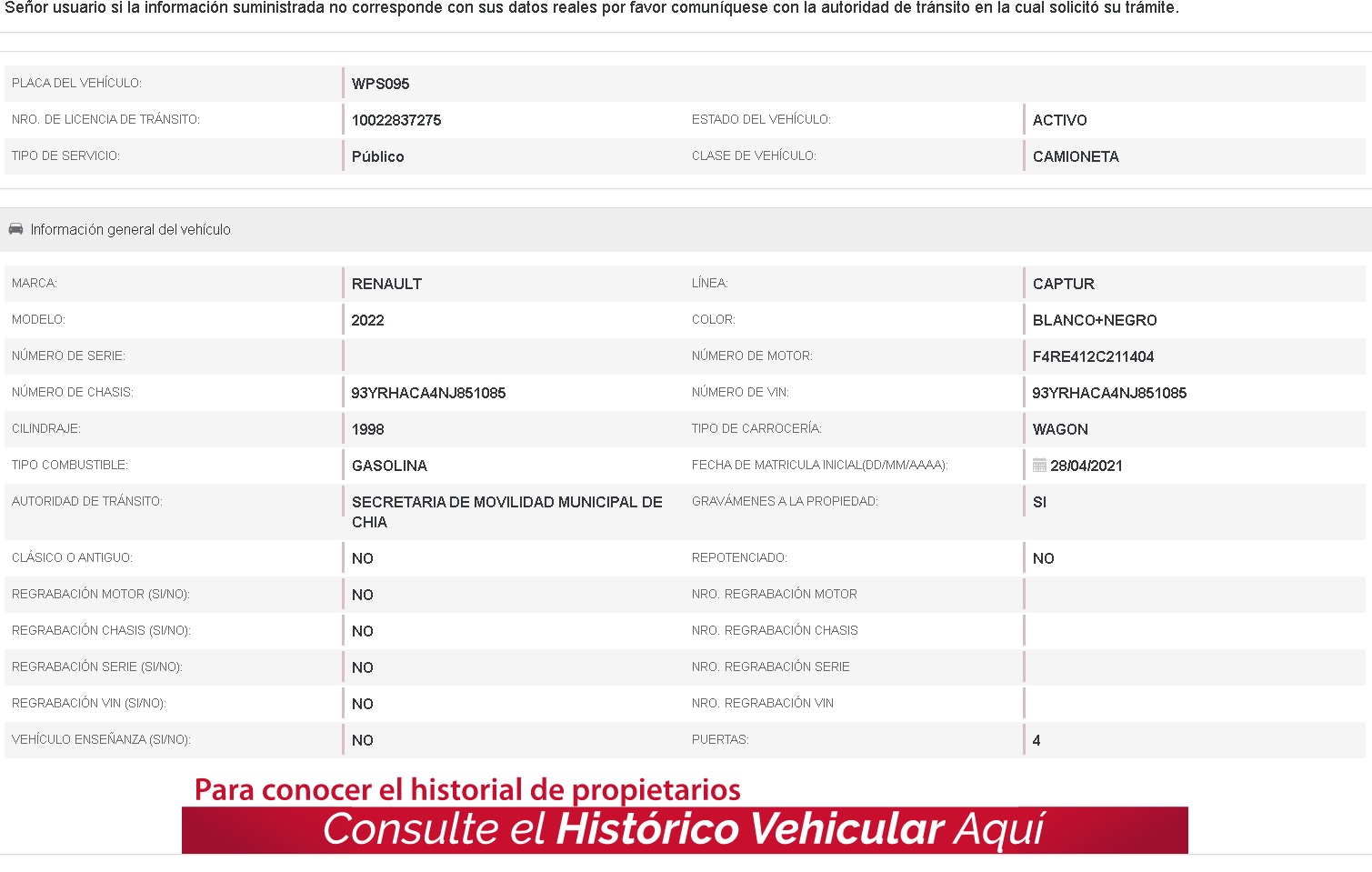The width and height of the screenshot is (1372, 872).
Task: Select the GASOLINA fuel type value
Action: point(389,466)
